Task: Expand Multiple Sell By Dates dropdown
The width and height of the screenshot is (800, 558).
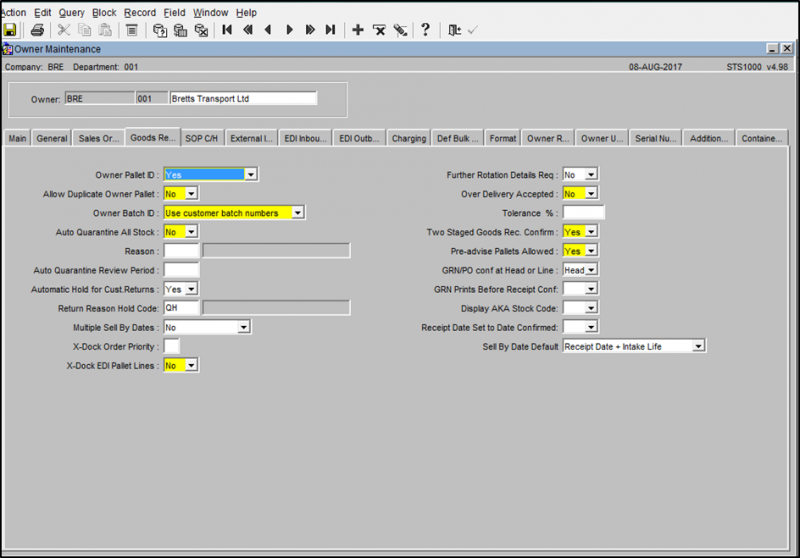Action: 244,327
